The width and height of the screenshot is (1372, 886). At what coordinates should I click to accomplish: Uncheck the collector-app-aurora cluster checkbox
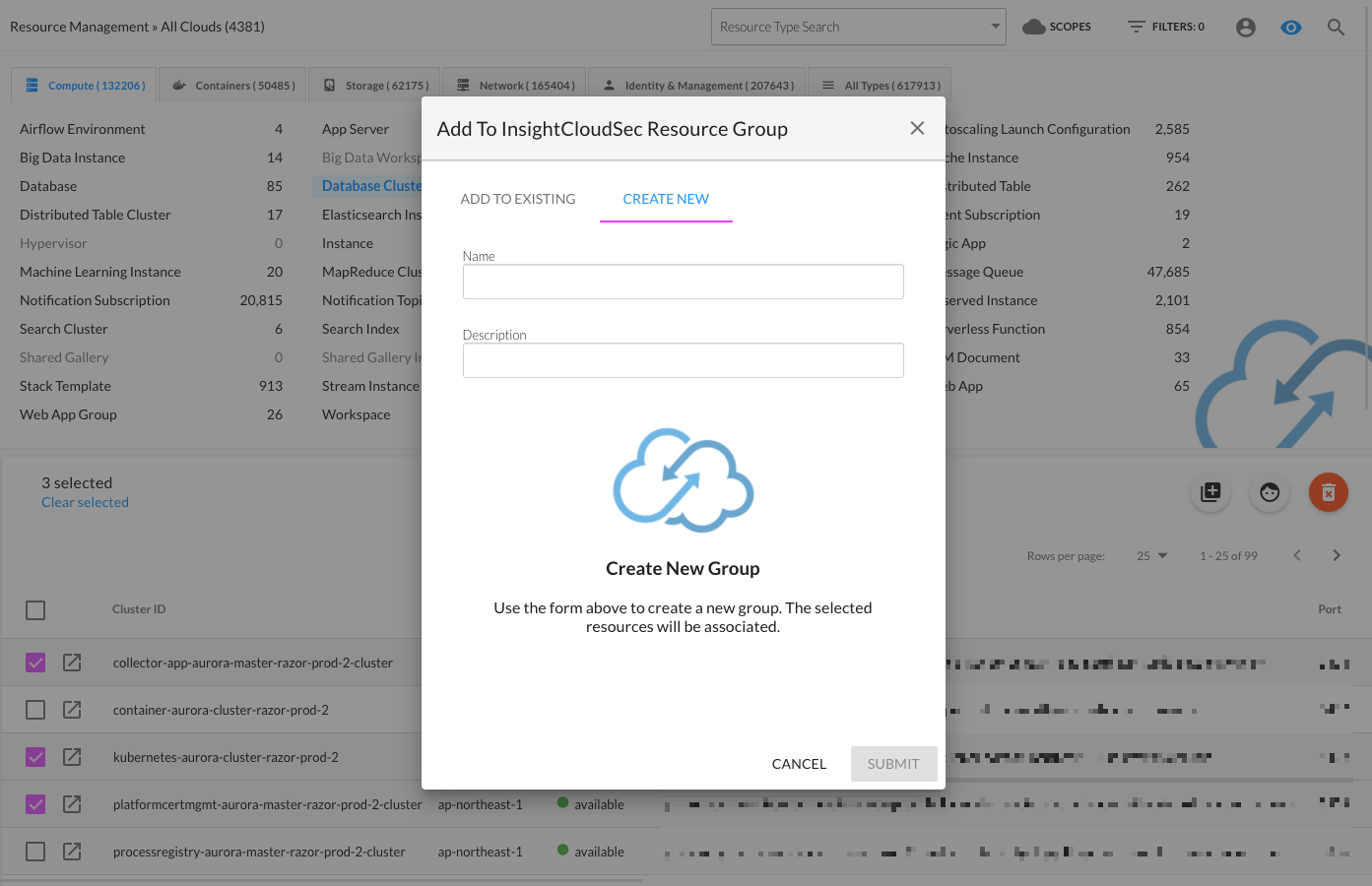[x=35, y=663]
